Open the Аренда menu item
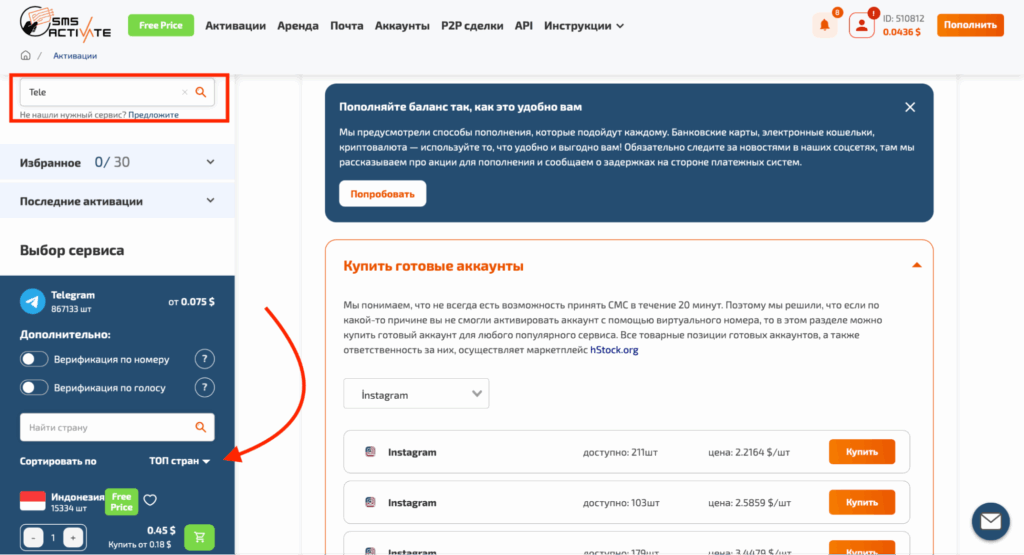 pos(298,25)
